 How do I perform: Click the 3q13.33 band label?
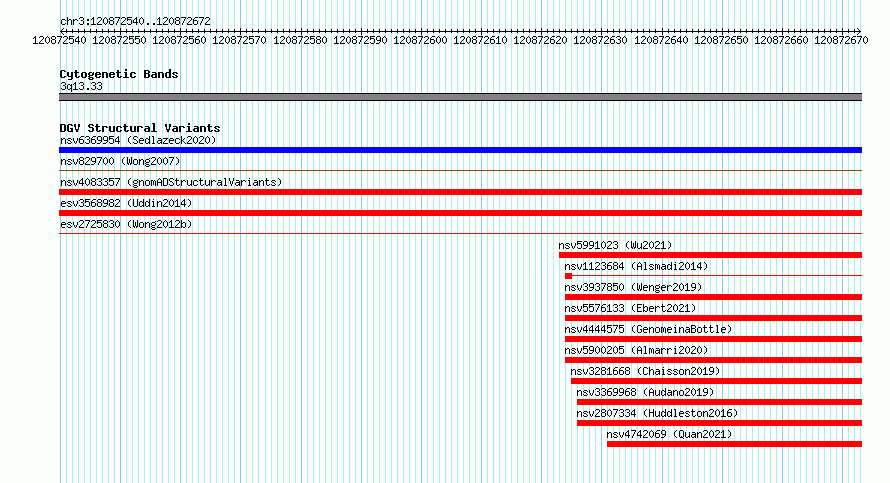point(81,86)
